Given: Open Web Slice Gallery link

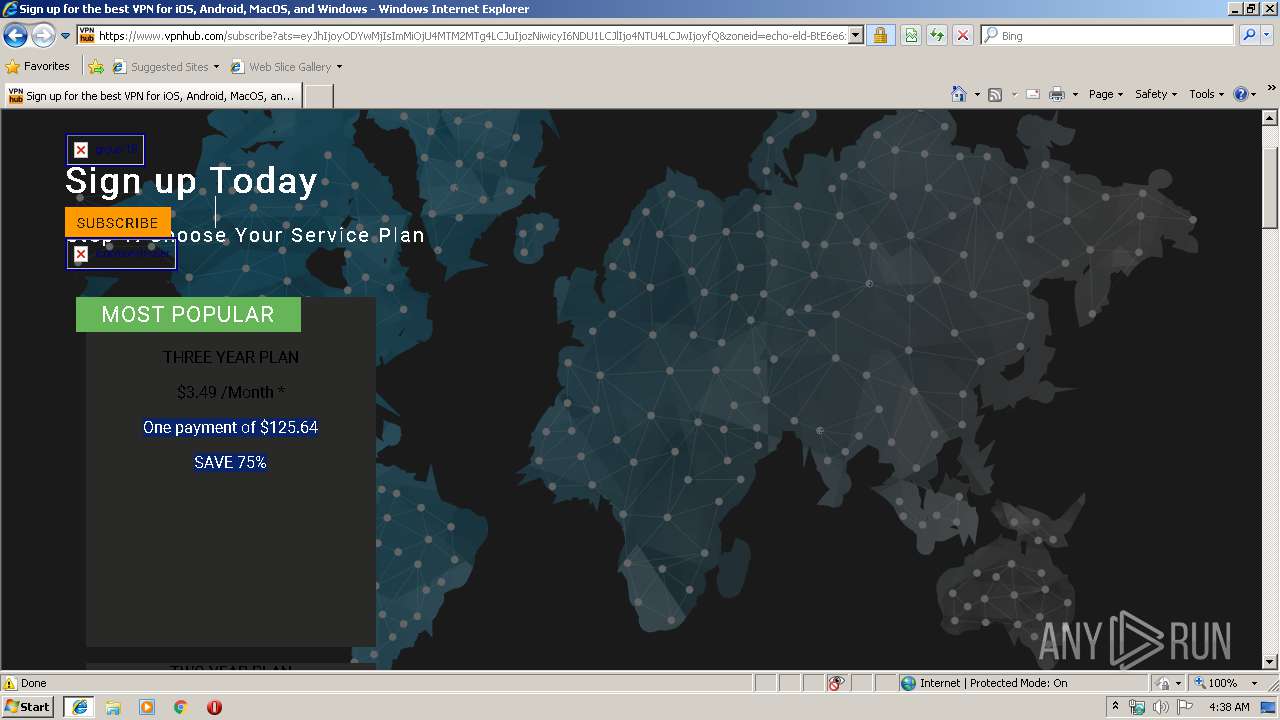Looking at the screenshot, I should click(281, 67).
